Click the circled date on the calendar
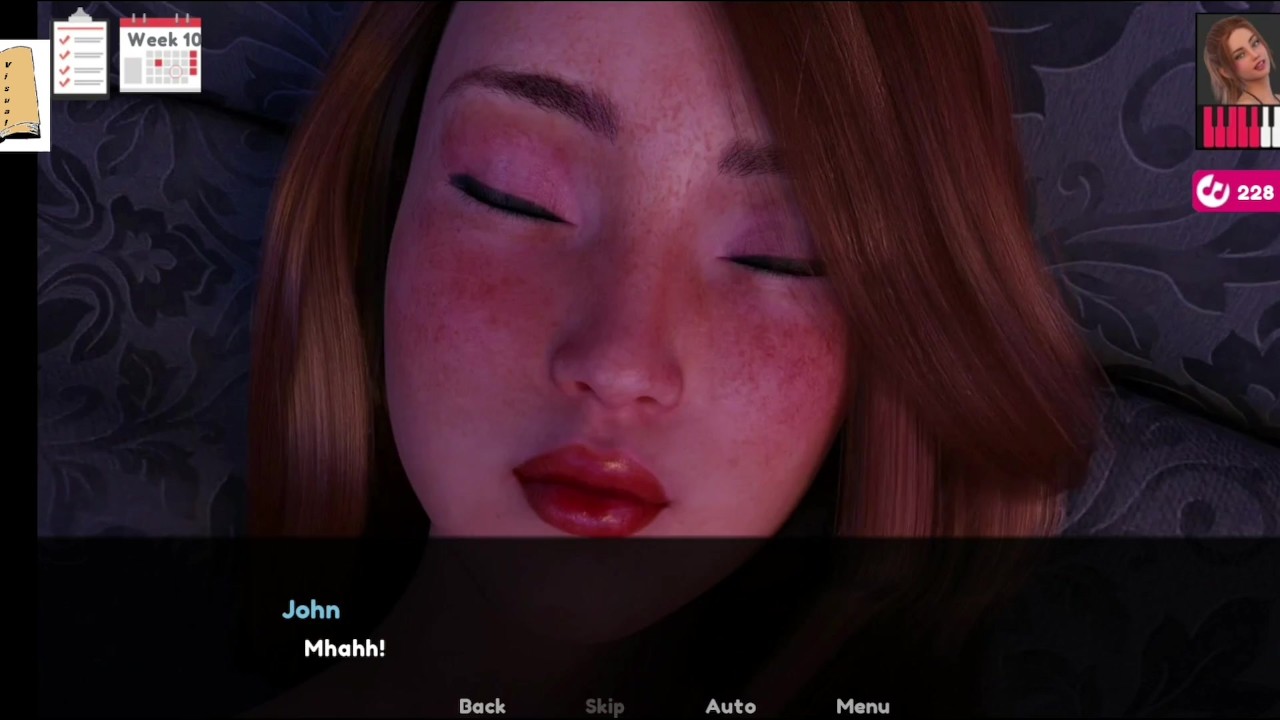 177,72
